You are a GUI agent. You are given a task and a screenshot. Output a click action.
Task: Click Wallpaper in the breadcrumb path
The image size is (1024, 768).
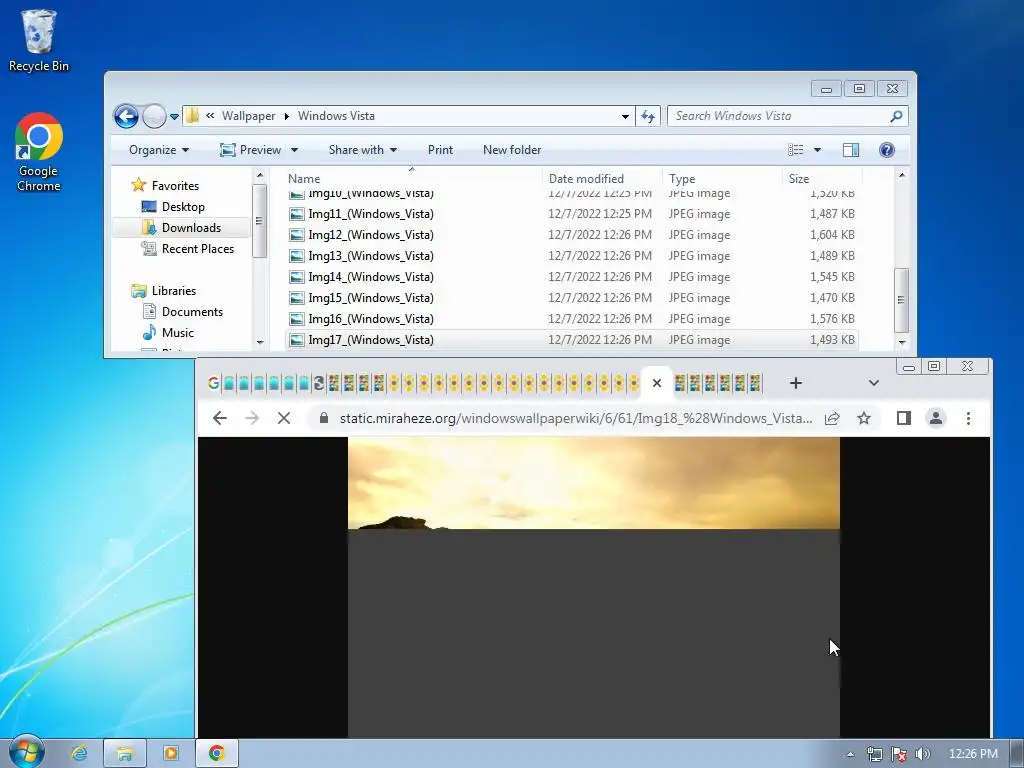click(x=248, y=116)
